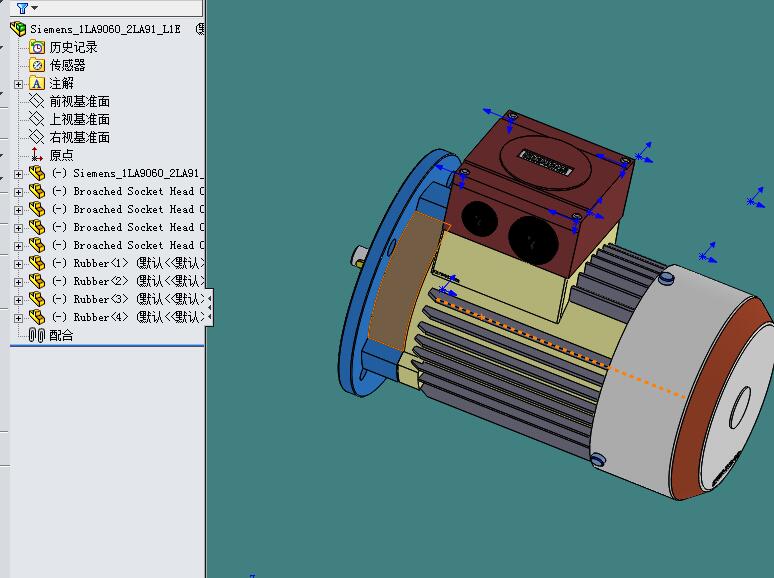The height and width of the screenshot is (578, 774).
Task: Click the 原点 origin item
Action: pyautogui.click(x=61, y=155)
